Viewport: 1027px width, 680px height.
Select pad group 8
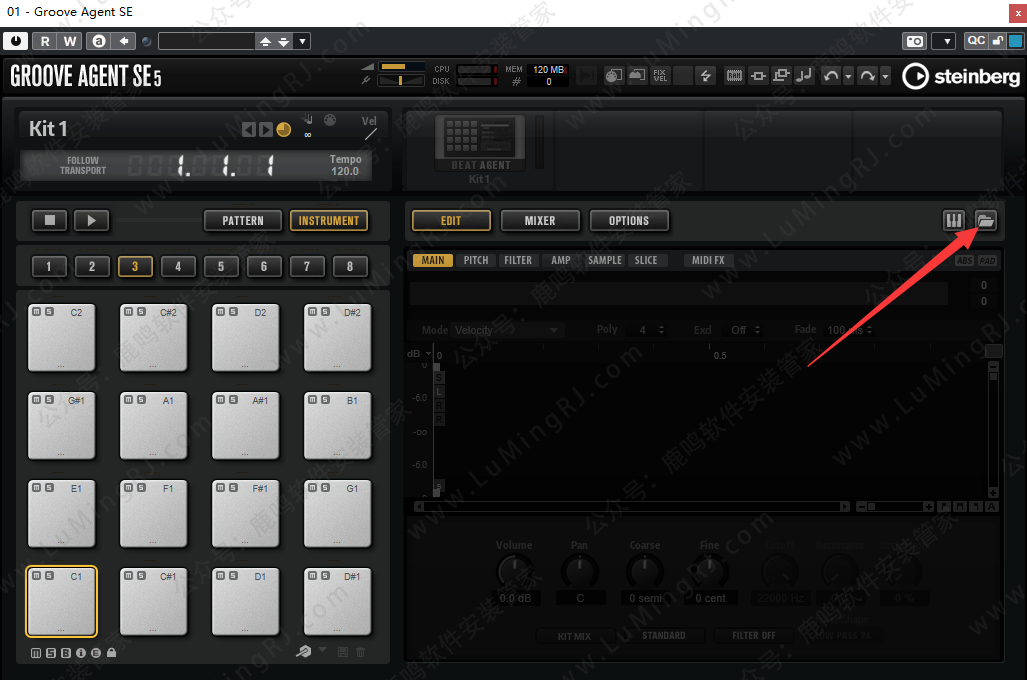(350, 267)
